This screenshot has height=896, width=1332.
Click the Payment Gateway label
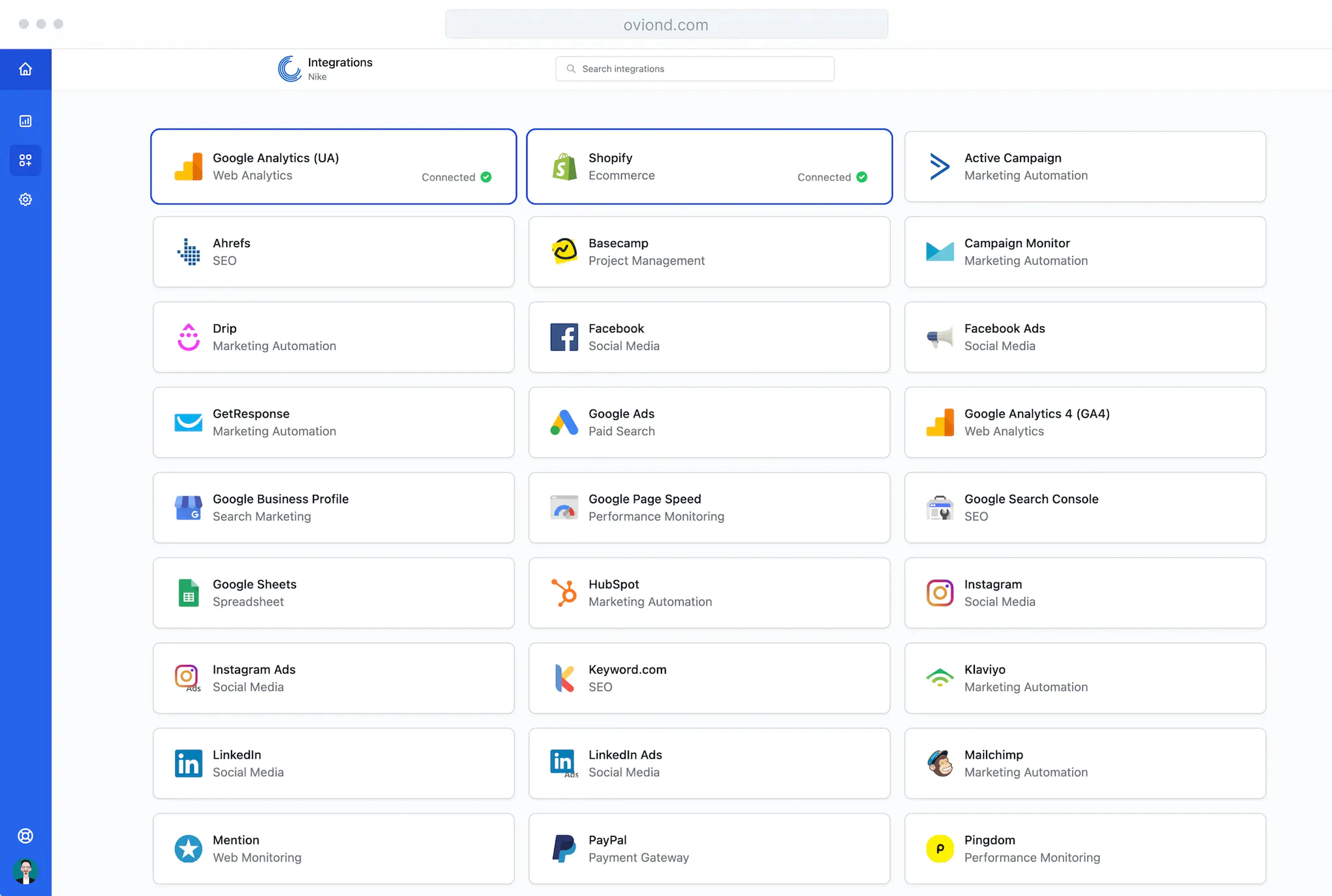coord(638,858)
